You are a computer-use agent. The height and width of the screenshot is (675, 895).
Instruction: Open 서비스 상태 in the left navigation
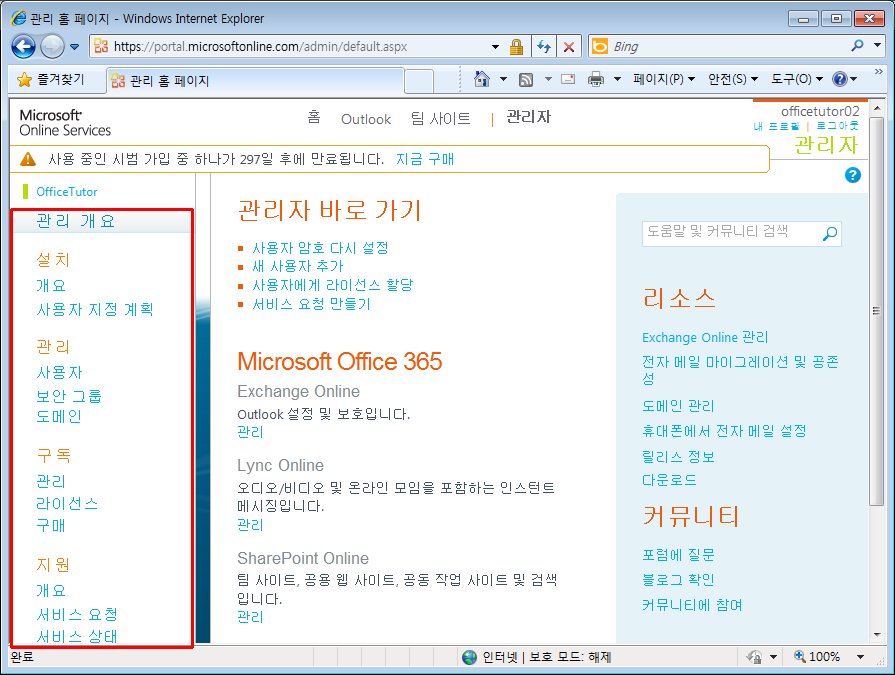click(77, 636)
